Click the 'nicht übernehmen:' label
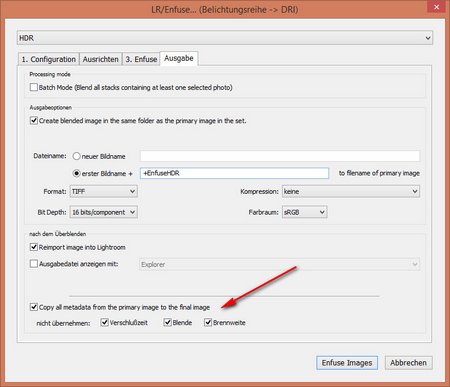The image size is (450, 387). point(63,323)
